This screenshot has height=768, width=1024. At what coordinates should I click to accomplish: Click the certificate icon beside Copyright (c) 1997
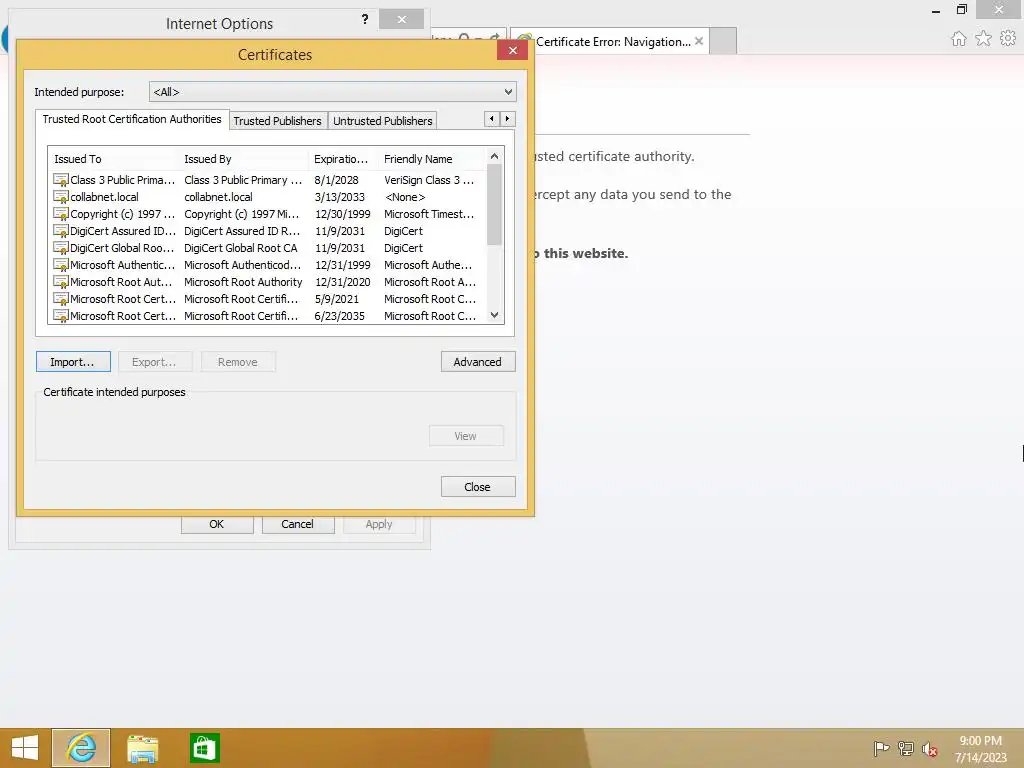pyautogui.click(x=61, y=214)
